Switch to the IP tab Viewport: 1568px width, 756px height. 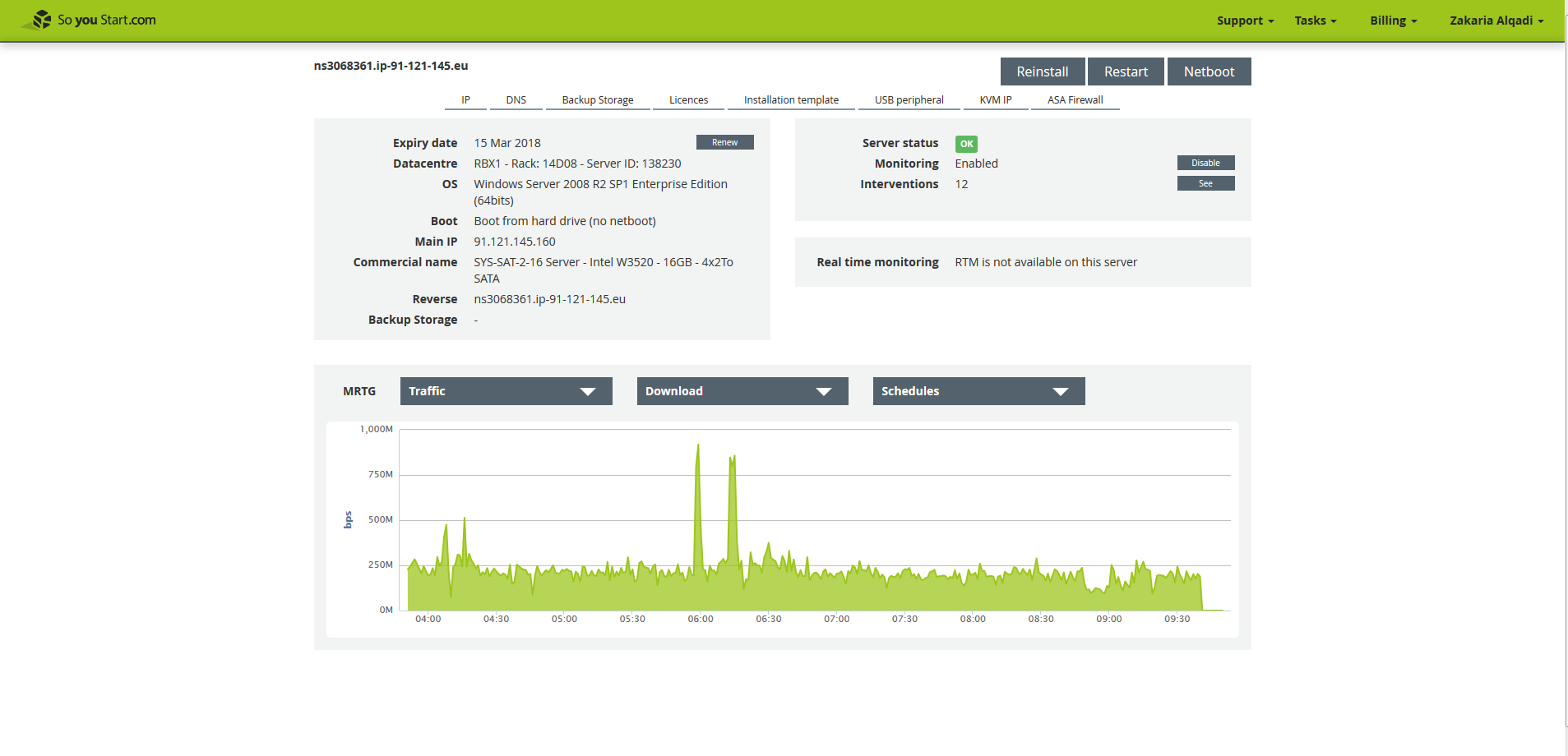(x=465, y=100)
